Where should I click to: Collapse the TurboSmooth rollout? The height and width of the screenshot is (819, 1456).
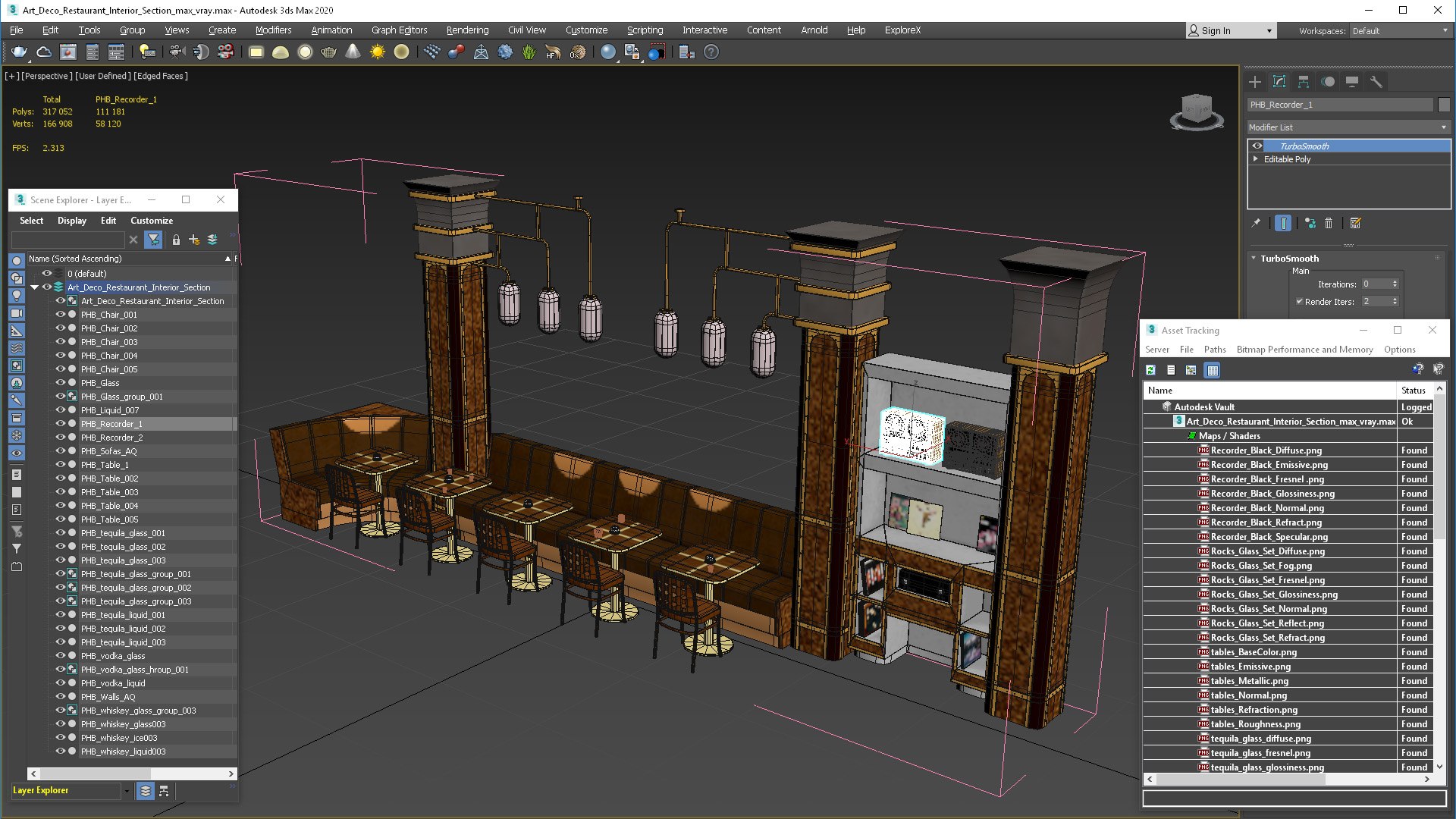(1254, 258)
